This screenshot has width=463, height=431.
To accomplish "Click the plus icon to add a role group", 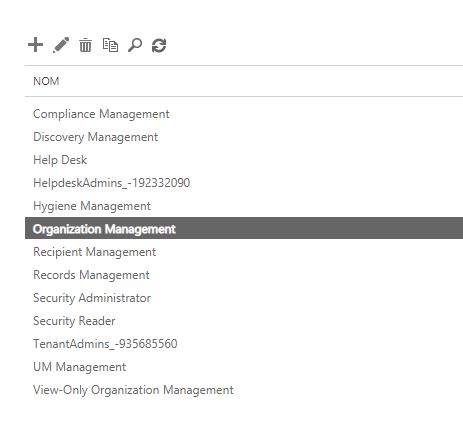I will point(35,45).
